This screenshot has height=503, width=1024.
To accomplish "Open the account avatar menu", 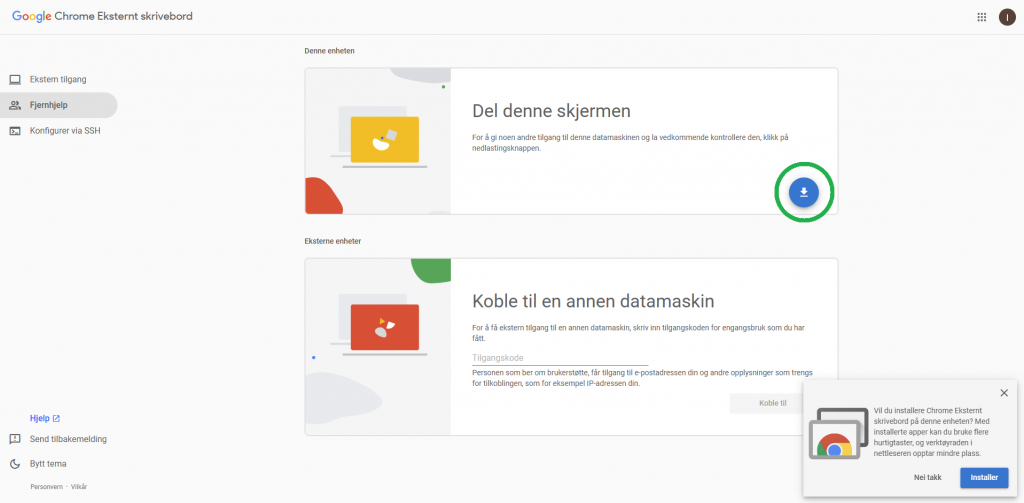I will (x=1006, y=17).
